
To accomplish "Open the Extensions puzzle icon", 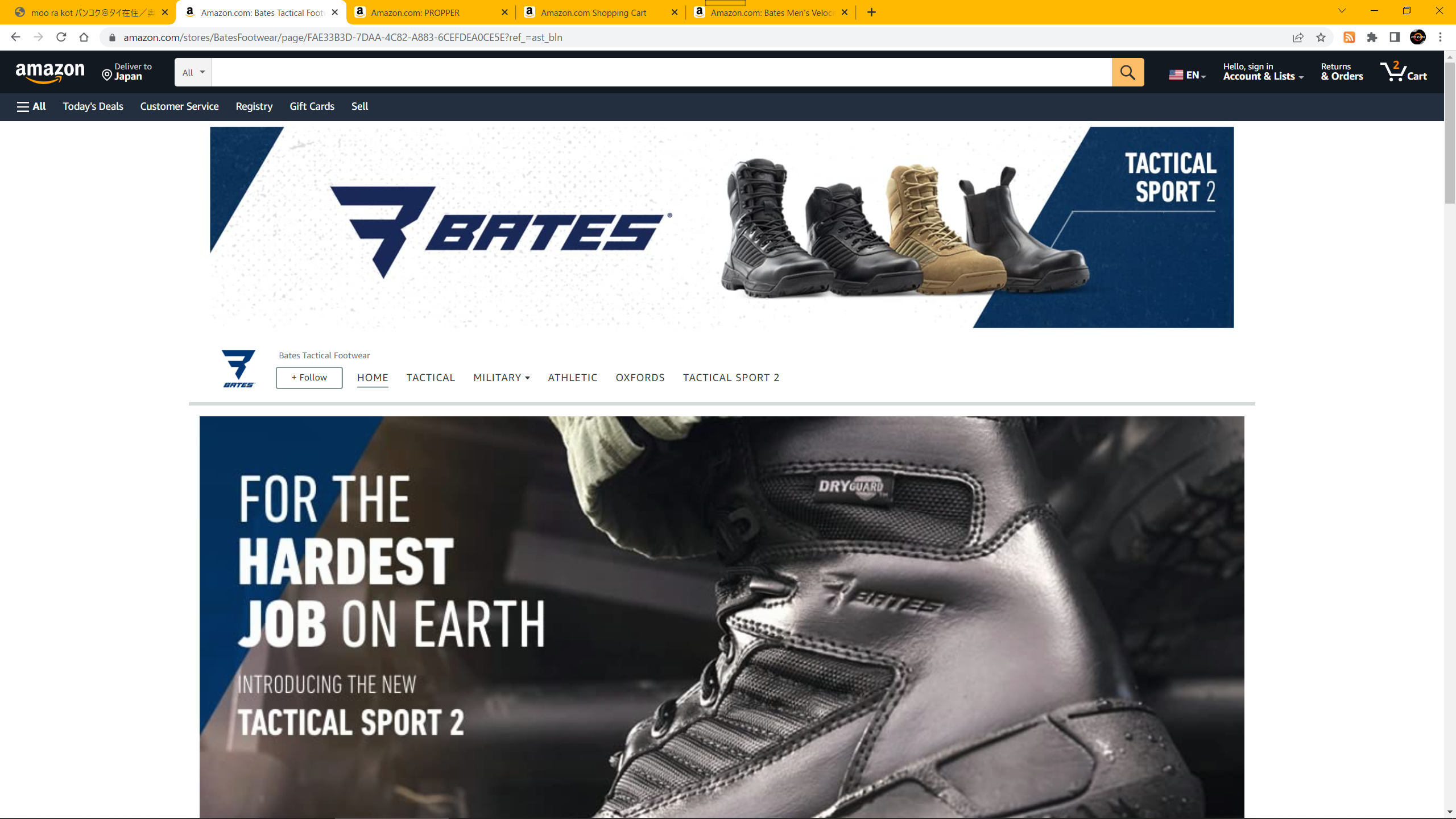I will click(1372, 38).
